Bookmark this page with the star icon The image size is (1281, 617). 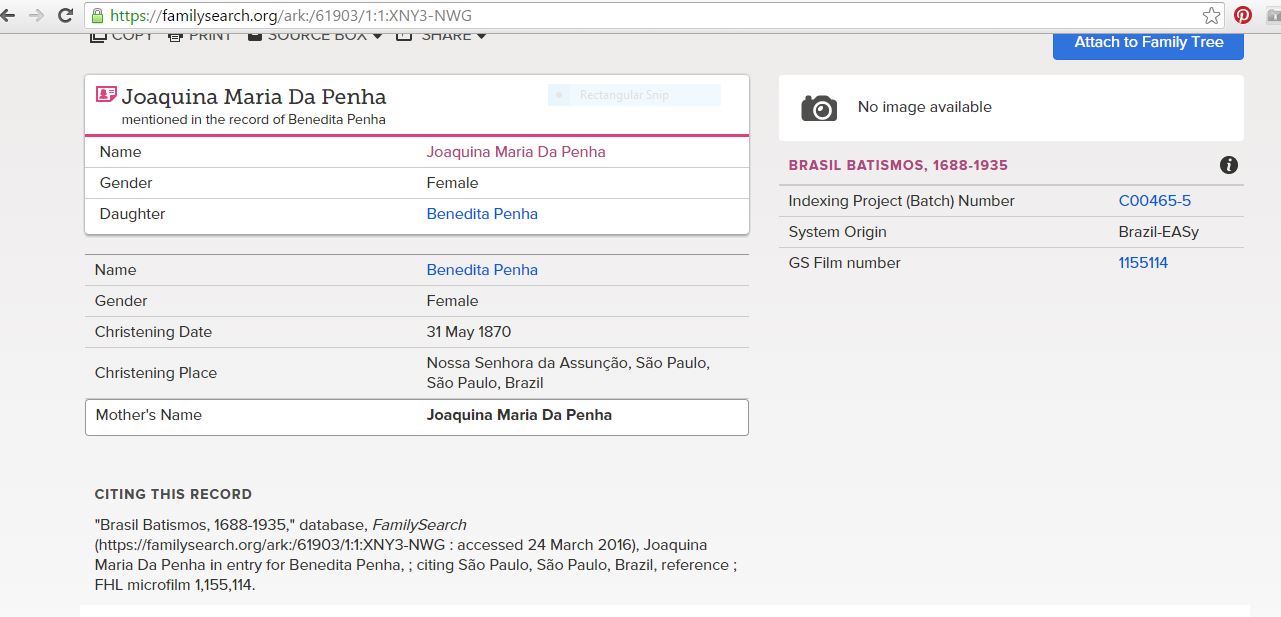coord(1211,15)
